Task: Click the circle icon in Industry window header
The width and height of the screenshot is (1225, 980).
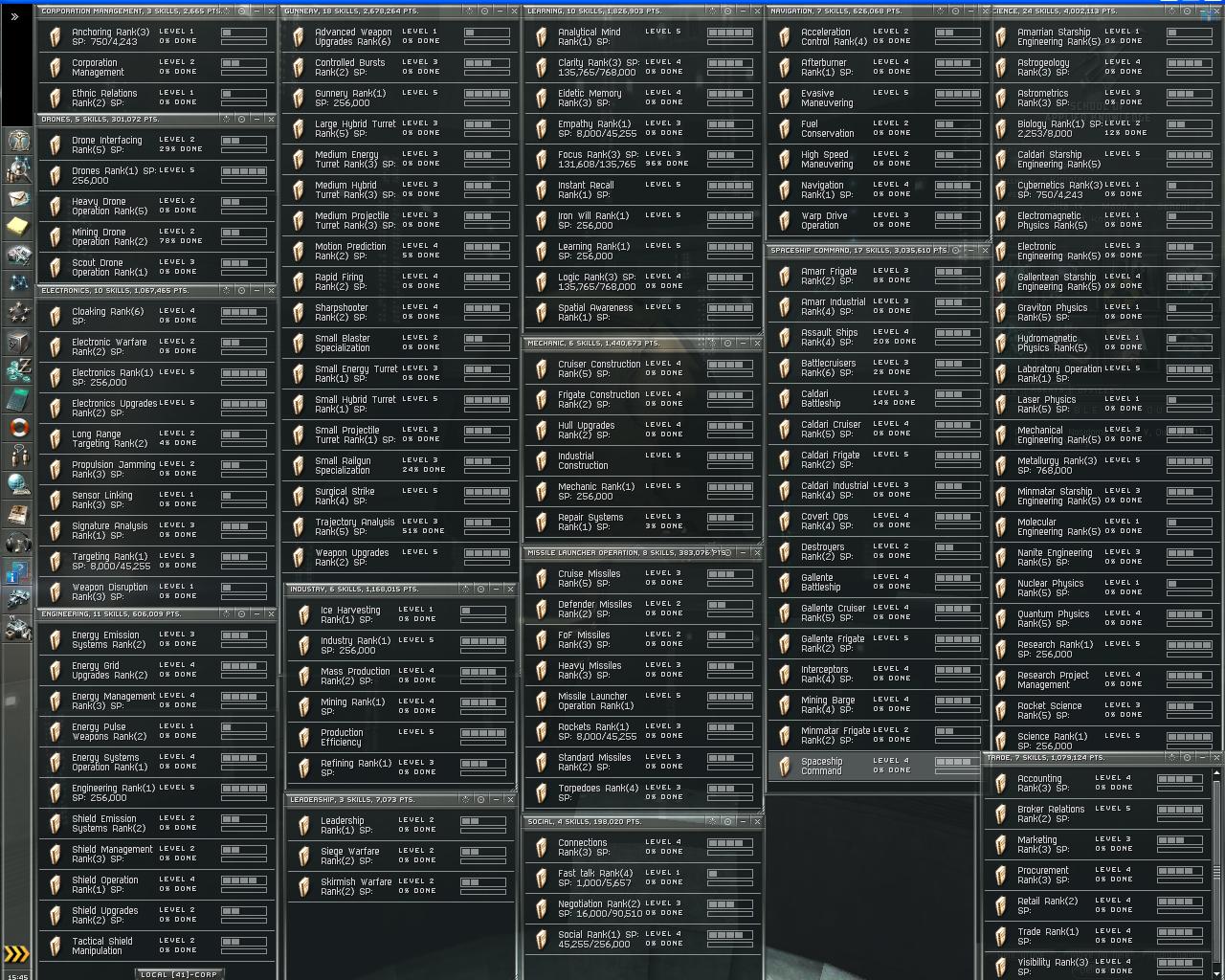Action: [x=480, y=590]
